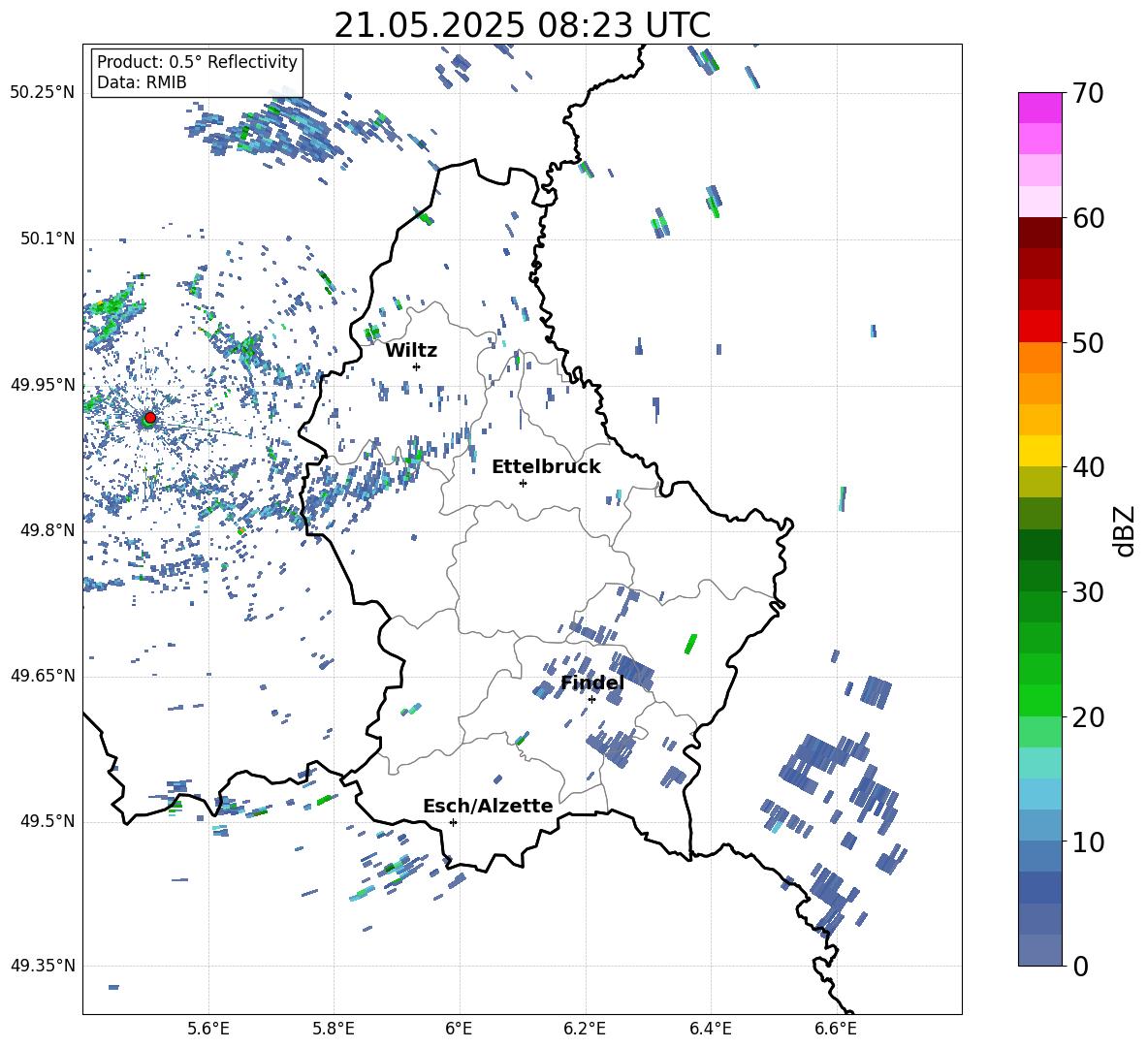Click the colorbar tick label 70
The height and width of the screenshot is (1048, 1148).
pyautogui.click(x=1088, y=94)
